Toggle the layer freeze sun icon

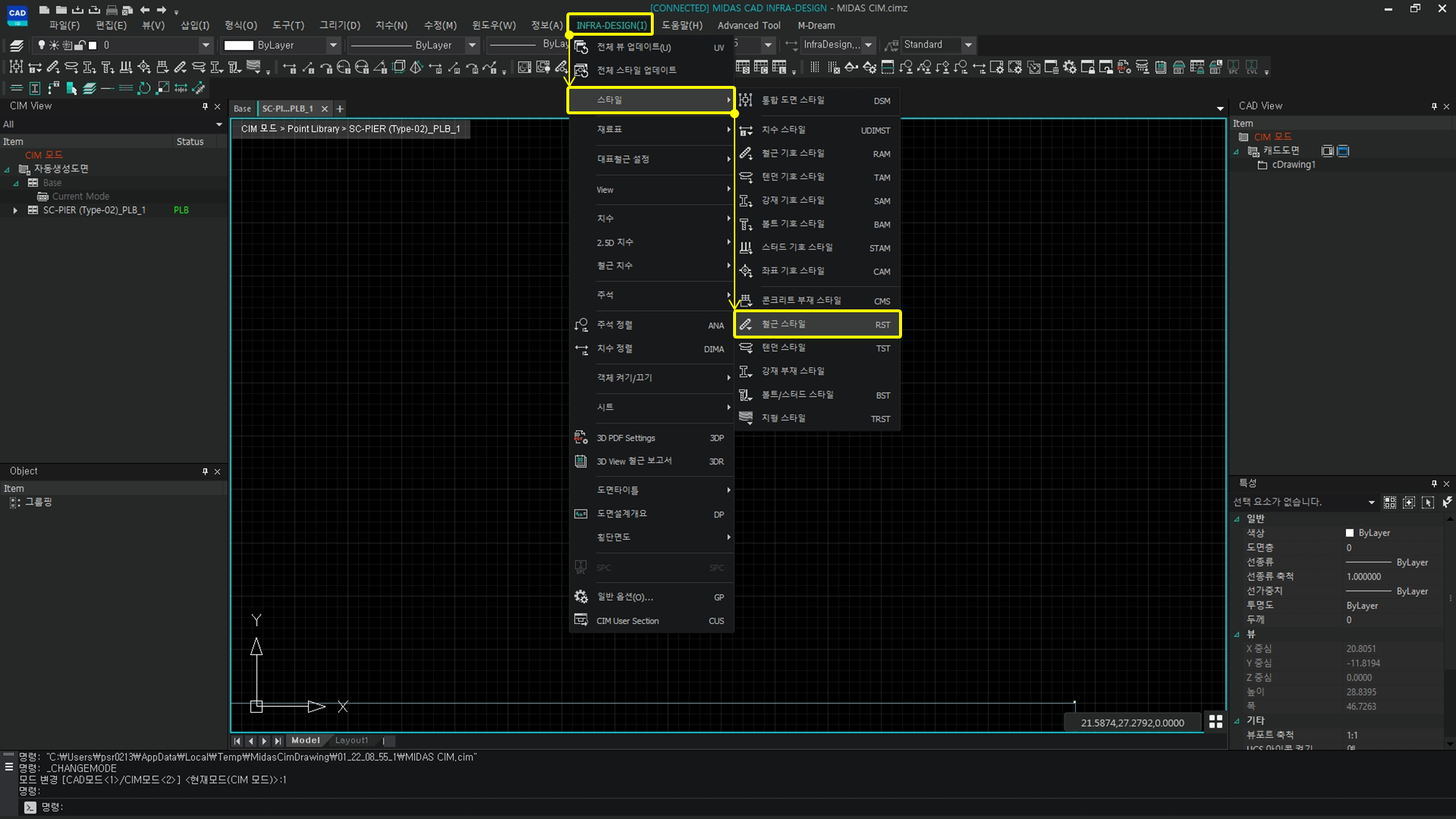pyautogui.click(x=54, y=45)
